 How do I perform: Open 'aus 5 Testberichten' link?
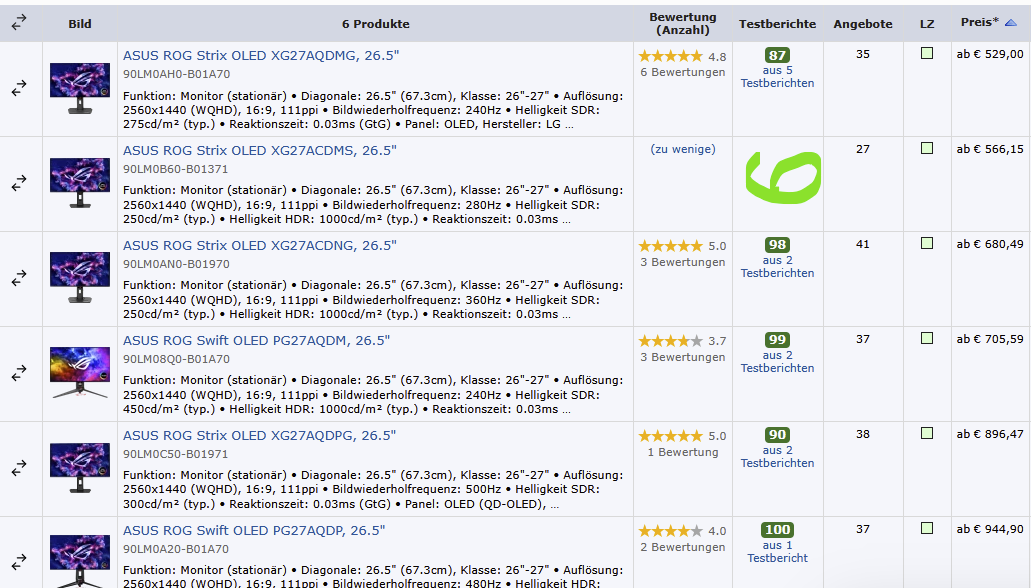(x=777, y=77)
